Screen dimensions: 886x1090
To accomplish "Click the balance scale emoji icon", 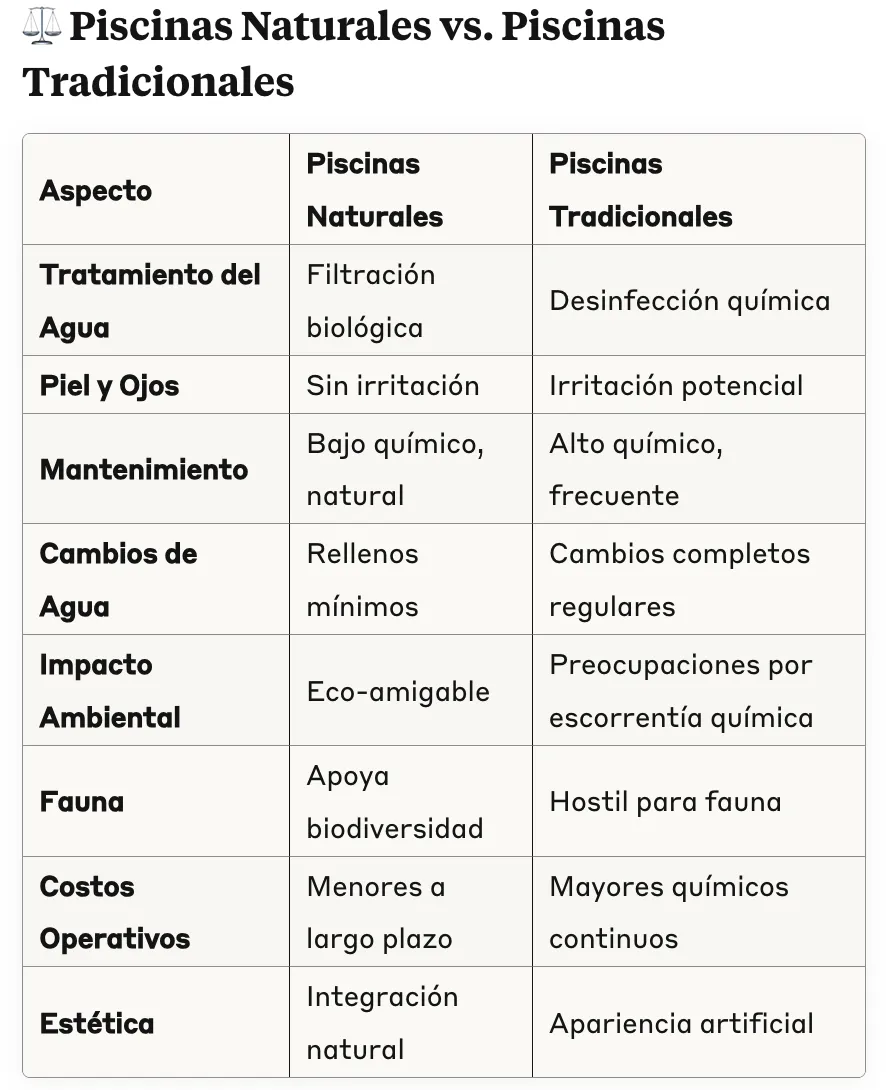I will coord(41,26).
